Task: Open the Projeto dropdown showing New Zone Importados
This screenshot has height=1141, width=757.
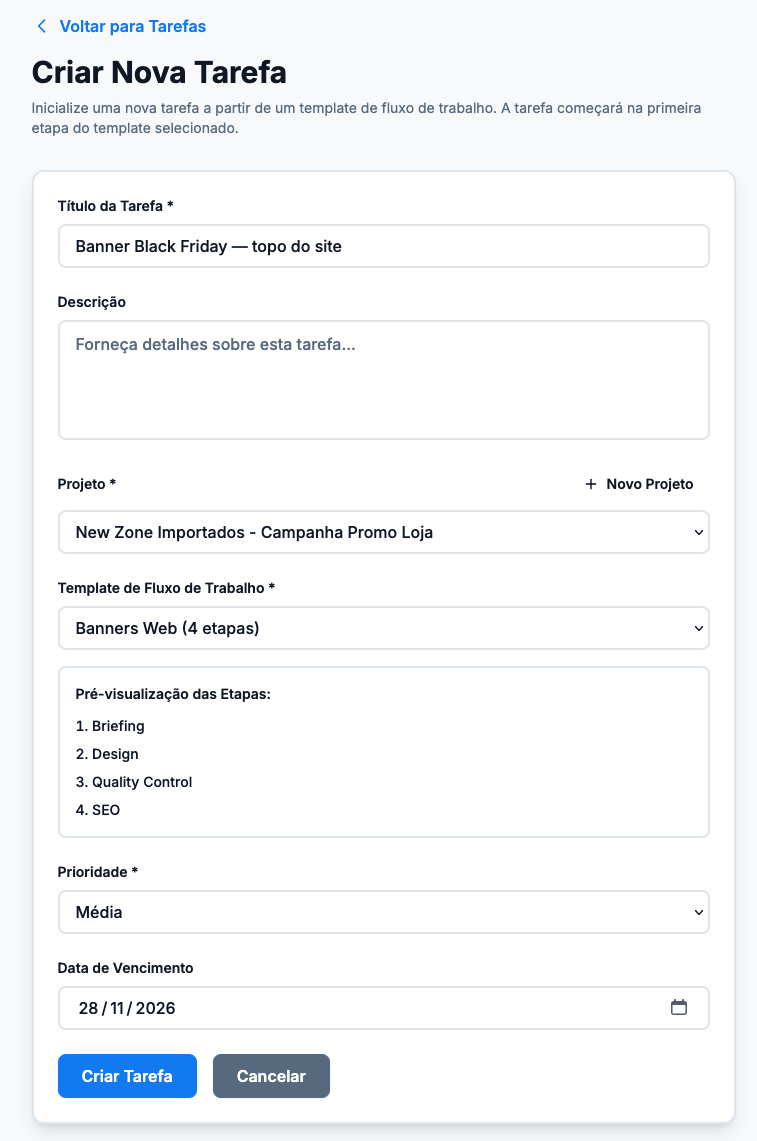Action: pyautogui.click(x=384, y=532)
